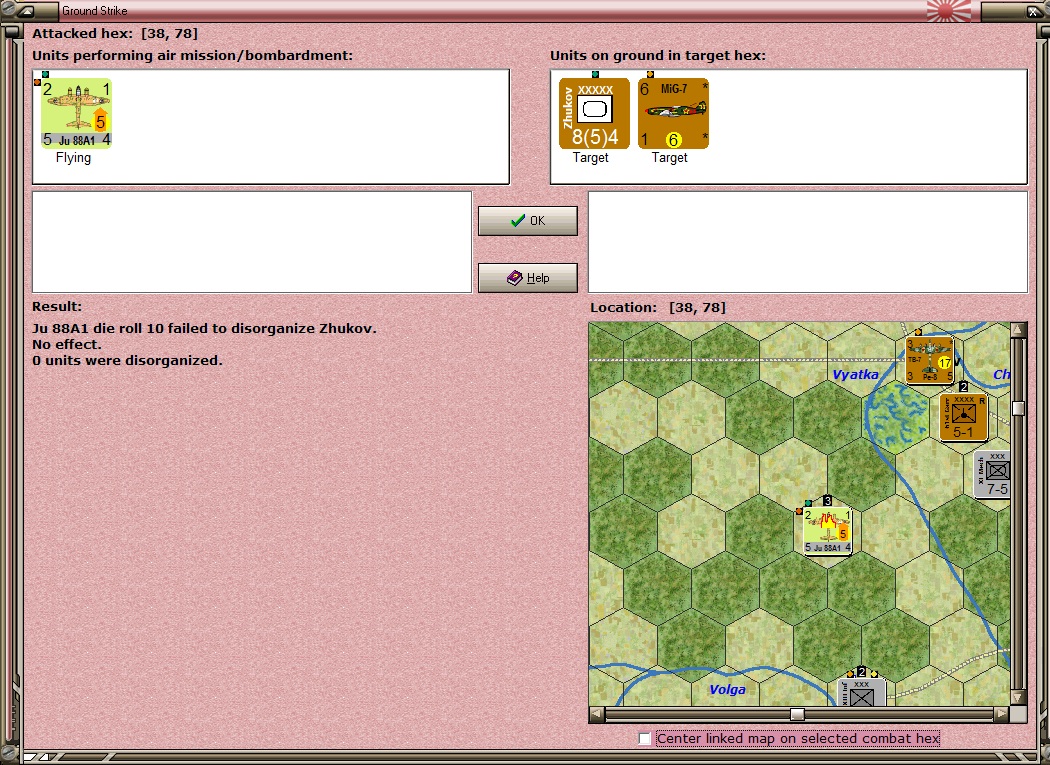1050x765 pixels.
Task: Click the 'Units performing air mission/bombardment:' heading
Action: [x=192, y=56]
